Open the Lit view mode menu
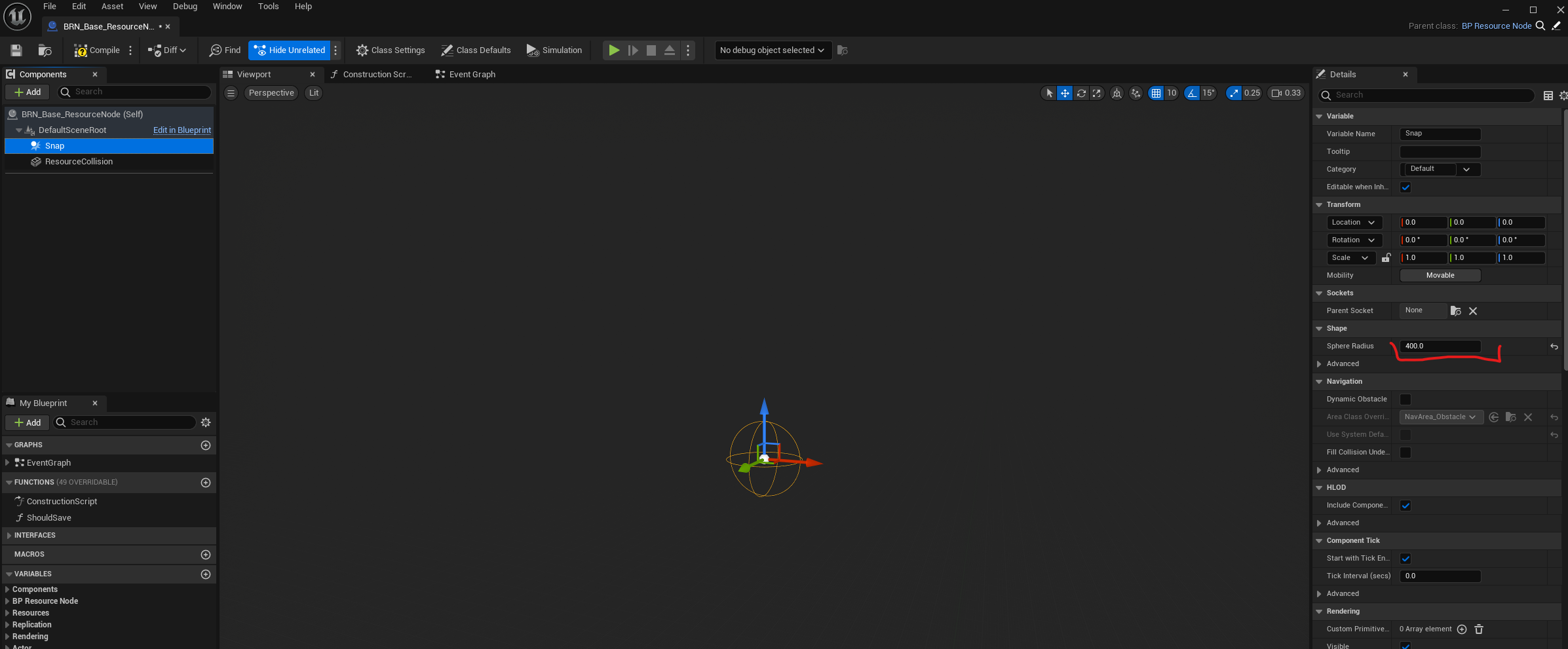 314,93
